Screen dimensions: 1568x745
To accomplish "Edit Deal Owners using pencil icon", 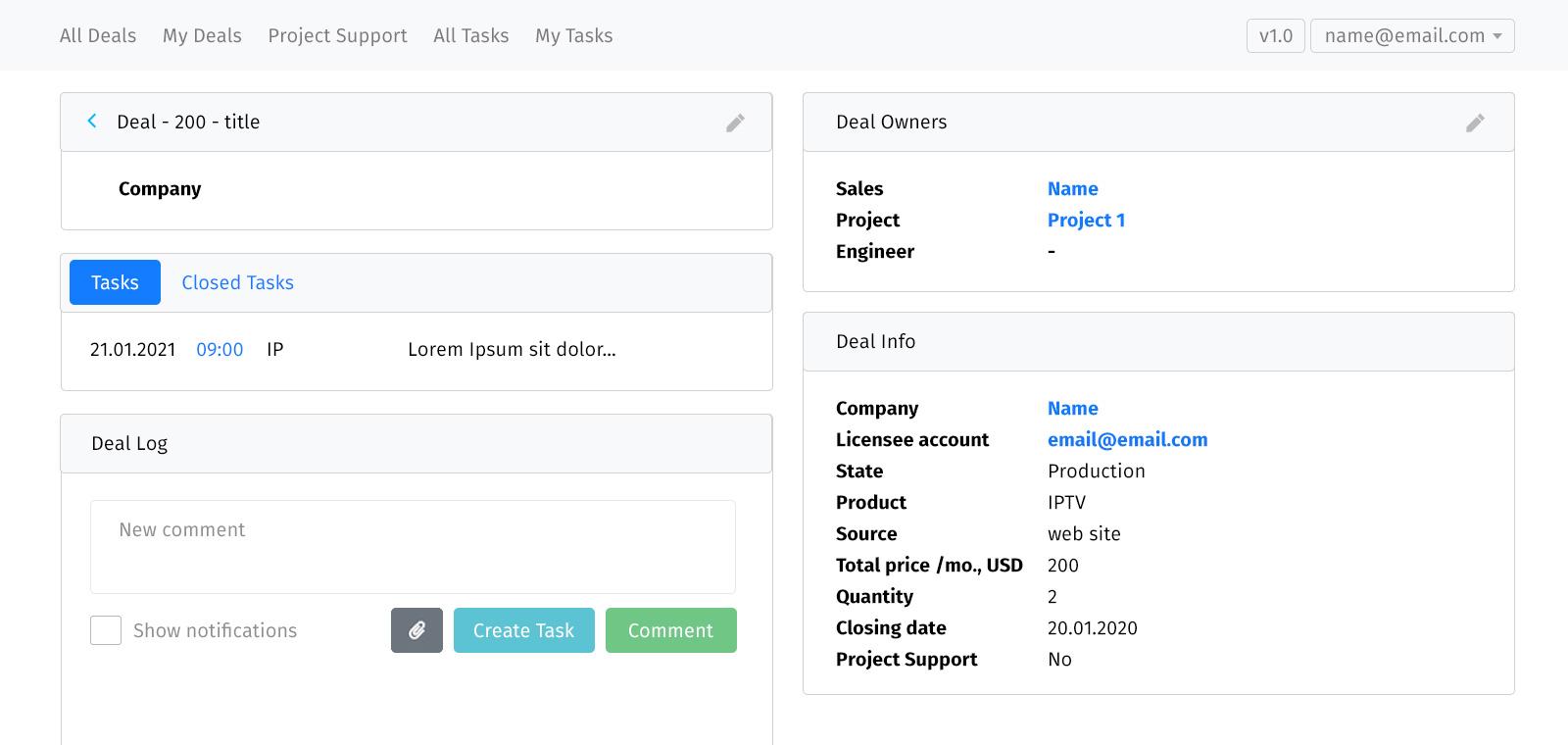I will tap(1475, 123).
